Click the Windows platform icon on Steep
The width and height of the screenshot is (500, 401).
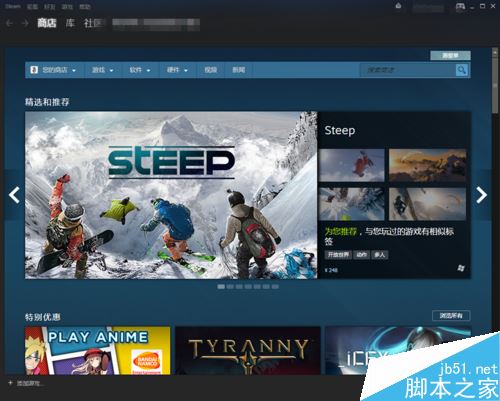(461, 268)
